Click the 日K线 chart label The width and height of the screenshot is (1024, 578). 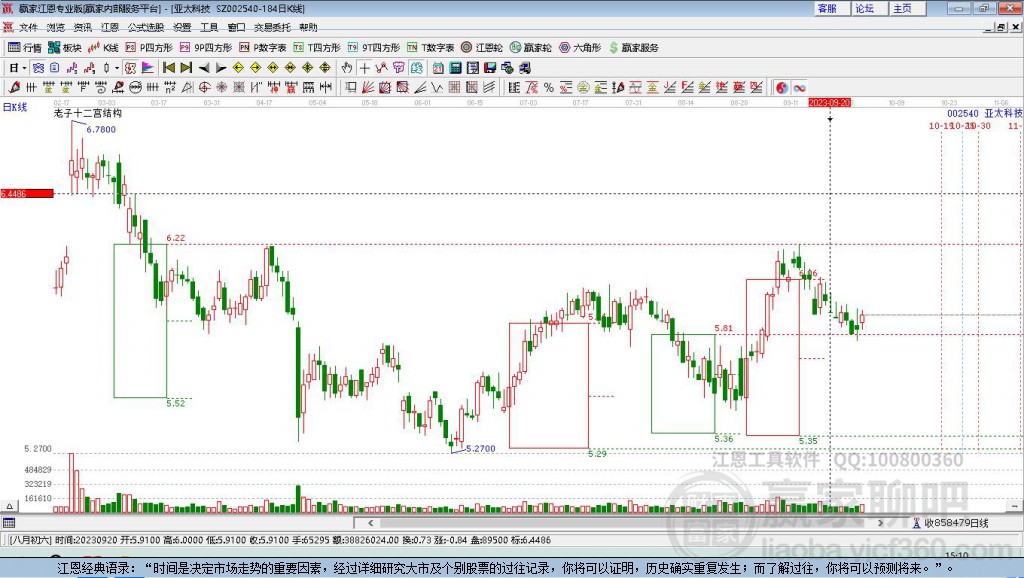pyautogui.click(x=15, y=107)
